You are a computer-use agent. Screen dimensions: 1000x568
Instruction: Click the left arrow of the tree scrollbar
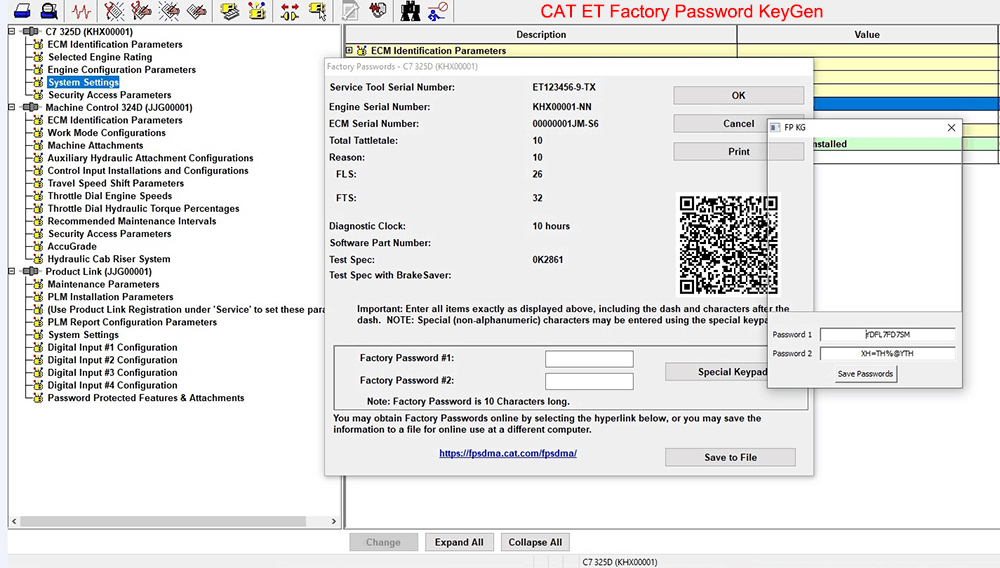(x=14, y=521)
